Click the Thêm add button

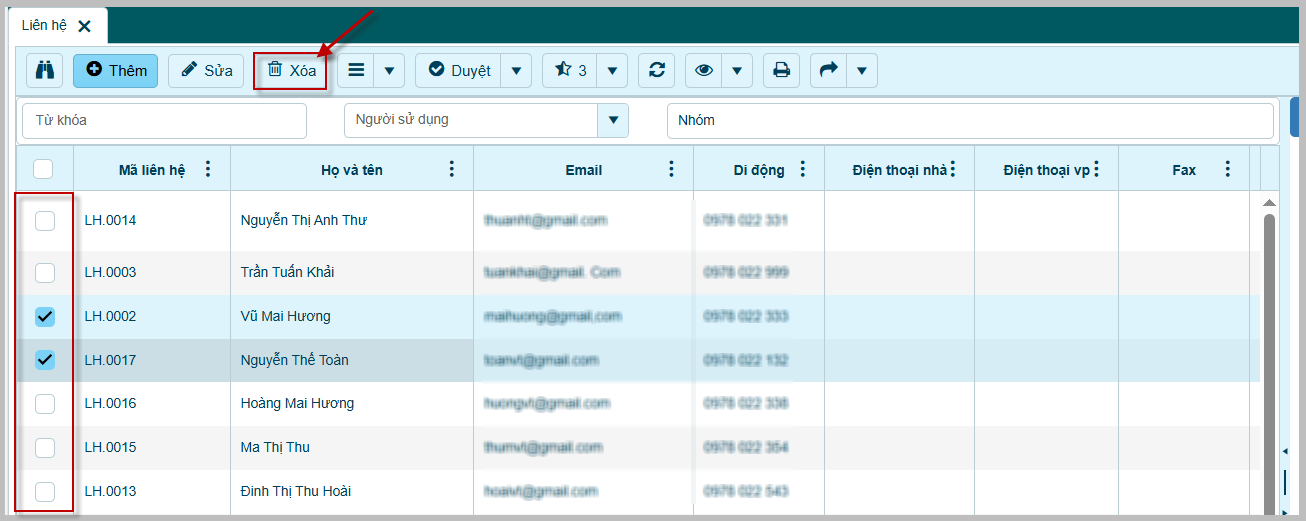[x=116, y=71]
